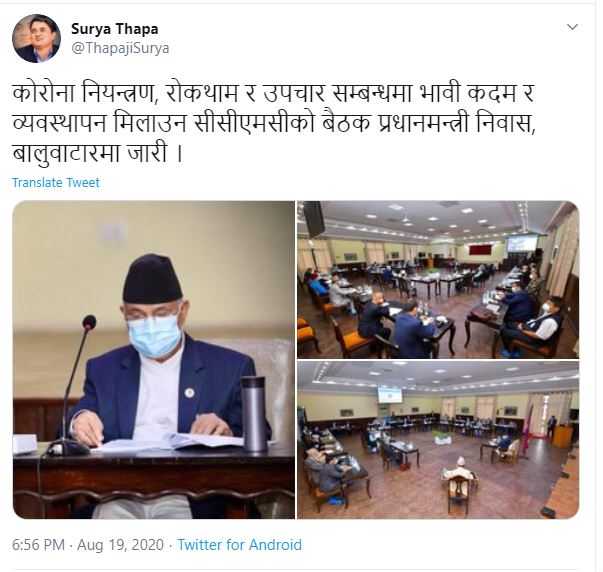Click the wall monitor in top-right photo
603x572 pixels.
[314, 218]
